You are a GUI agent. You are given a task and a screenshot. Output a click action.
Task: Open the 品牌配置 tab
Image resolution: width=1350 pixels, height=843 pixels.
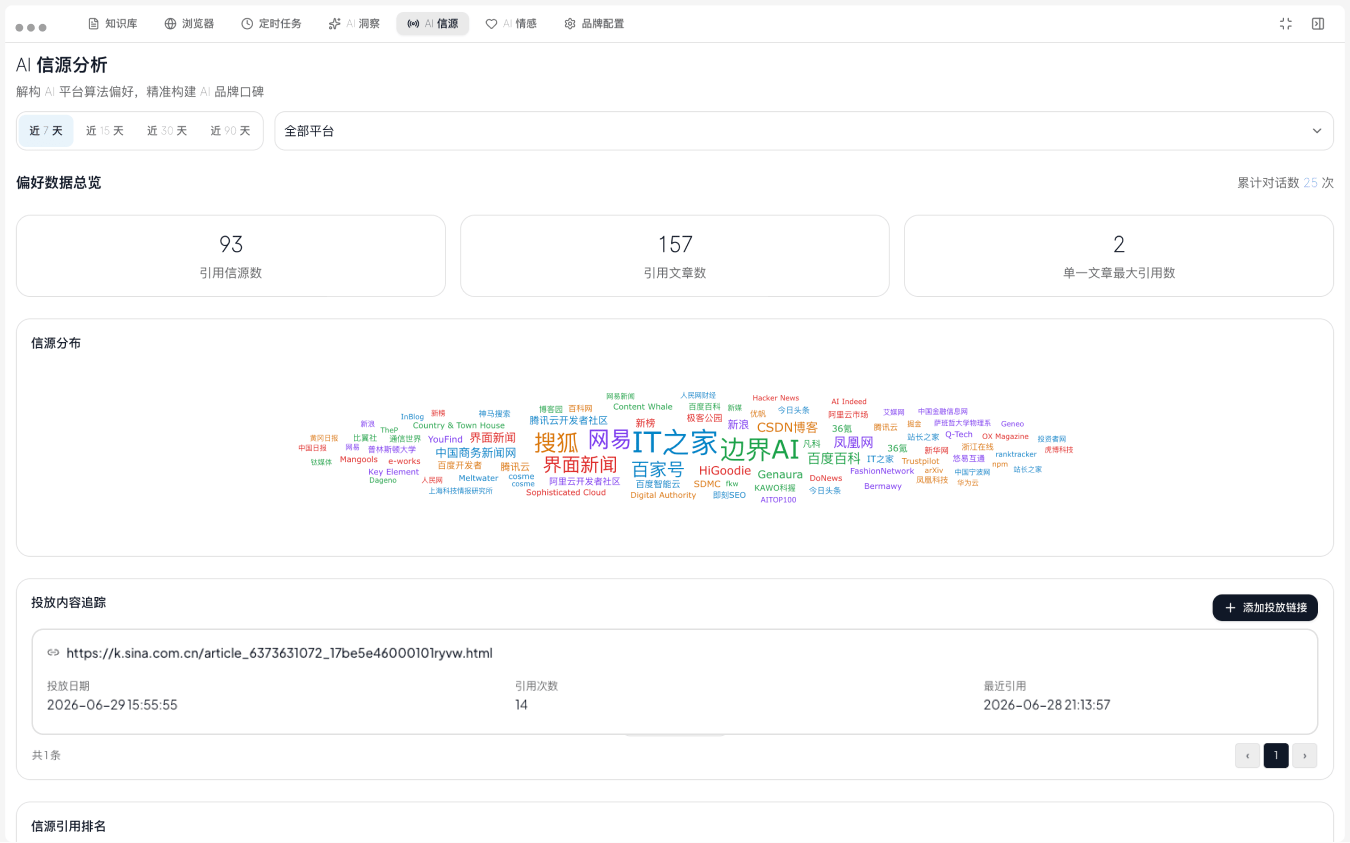pyautogui.click(x=594, y=24)
